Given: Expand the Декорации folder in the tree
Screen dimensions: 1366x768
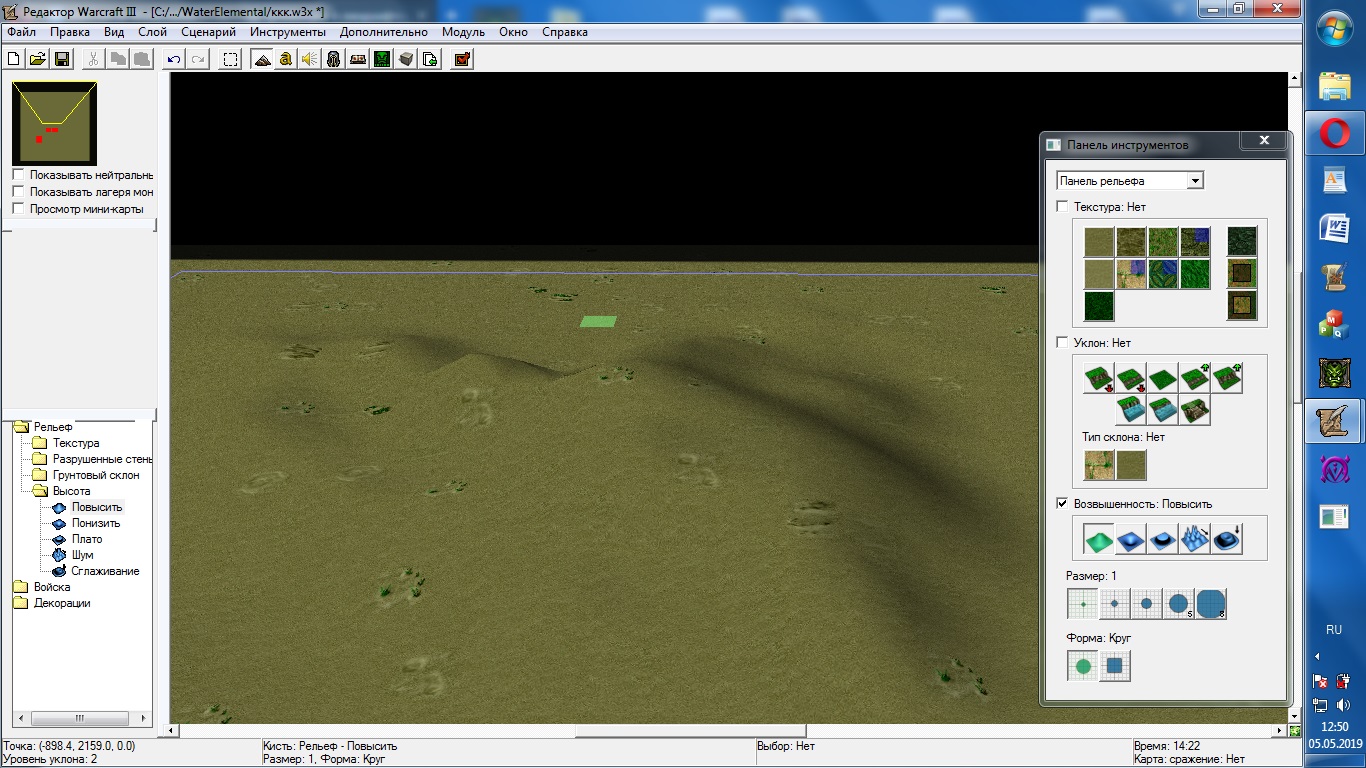Looking at the screenshot, I should point(21,603).
